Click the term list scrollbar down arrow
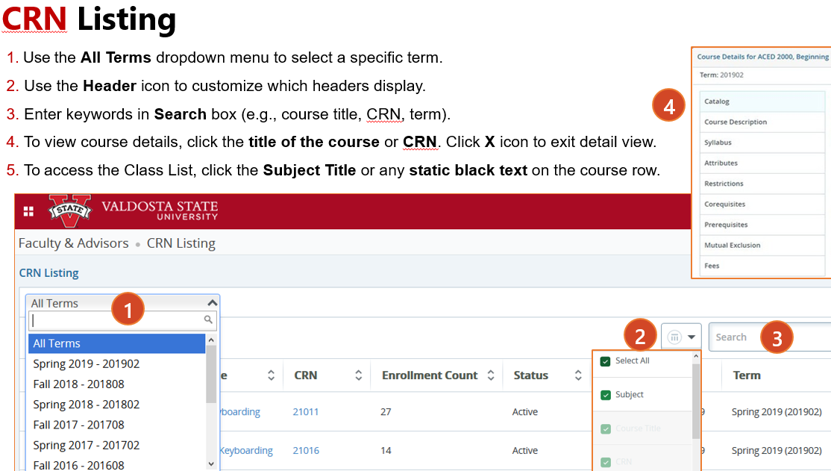Screen dimensions: 831x471 (x=211, y=464)
